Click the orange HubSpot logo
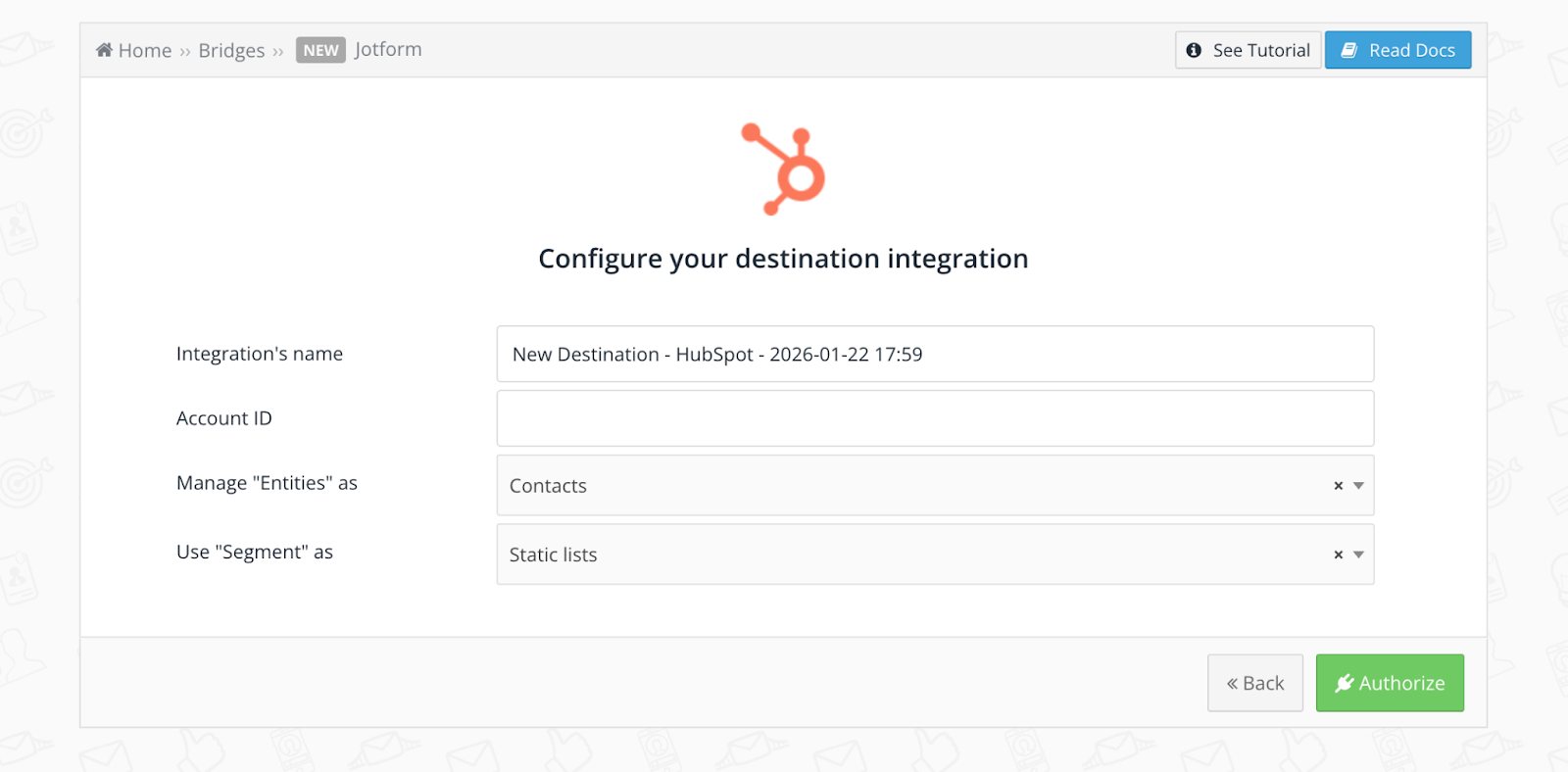The image size is (1568, 772). [783, 169]
